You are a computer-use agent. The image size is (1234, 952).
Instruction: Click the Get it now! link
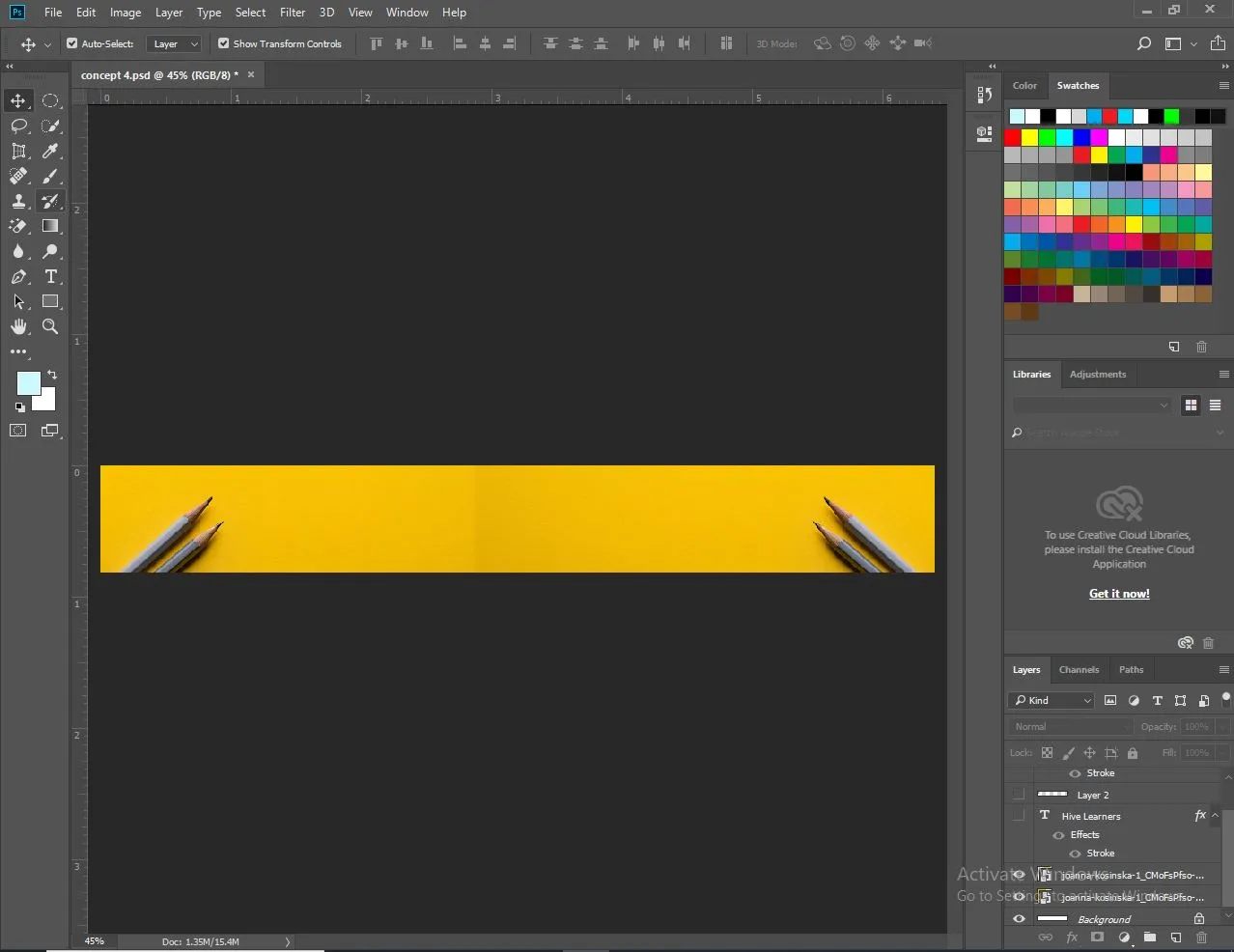[1119, 594]
